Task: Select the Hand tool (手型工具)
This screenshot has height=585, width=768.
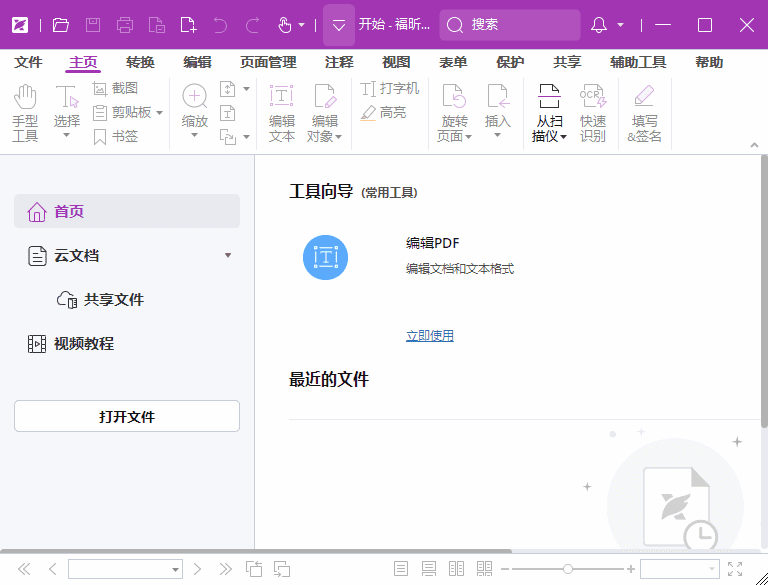Action: pyautogui.click(x=25, y=112)
